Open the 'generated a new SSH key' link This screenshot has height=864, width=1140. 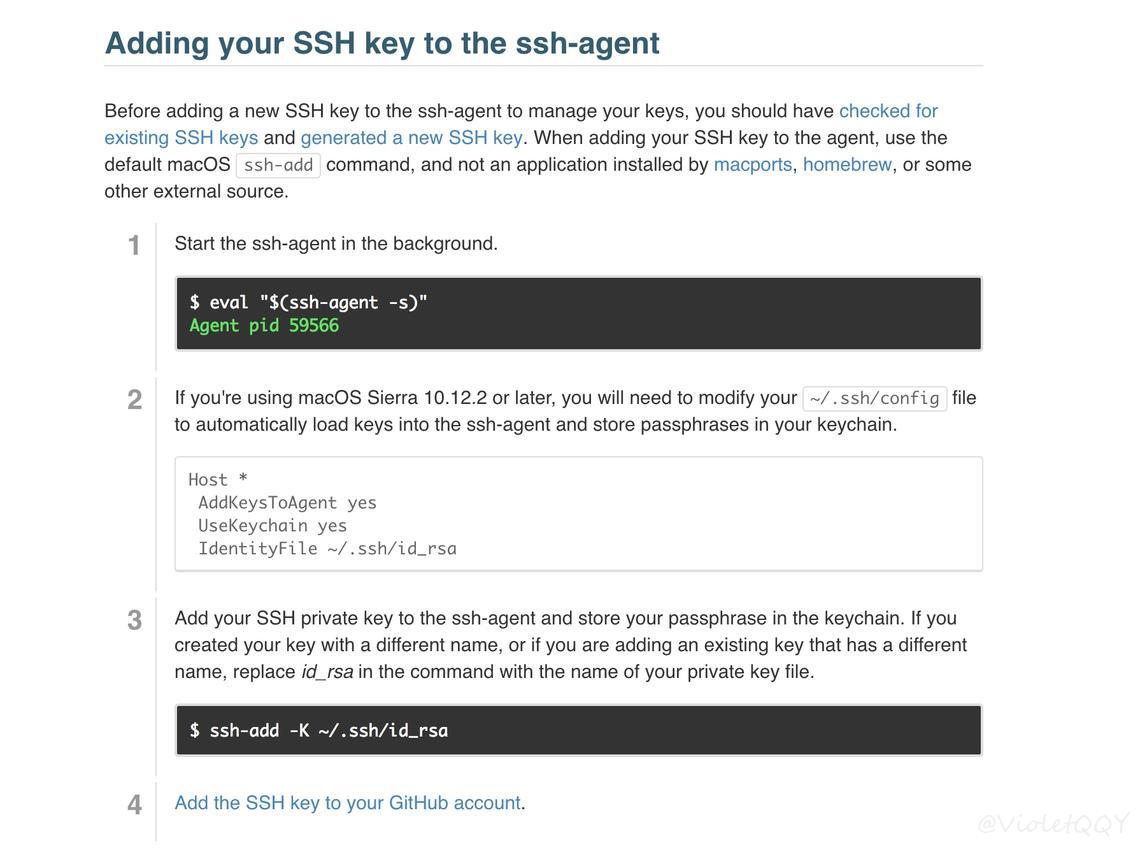point(411,138)
